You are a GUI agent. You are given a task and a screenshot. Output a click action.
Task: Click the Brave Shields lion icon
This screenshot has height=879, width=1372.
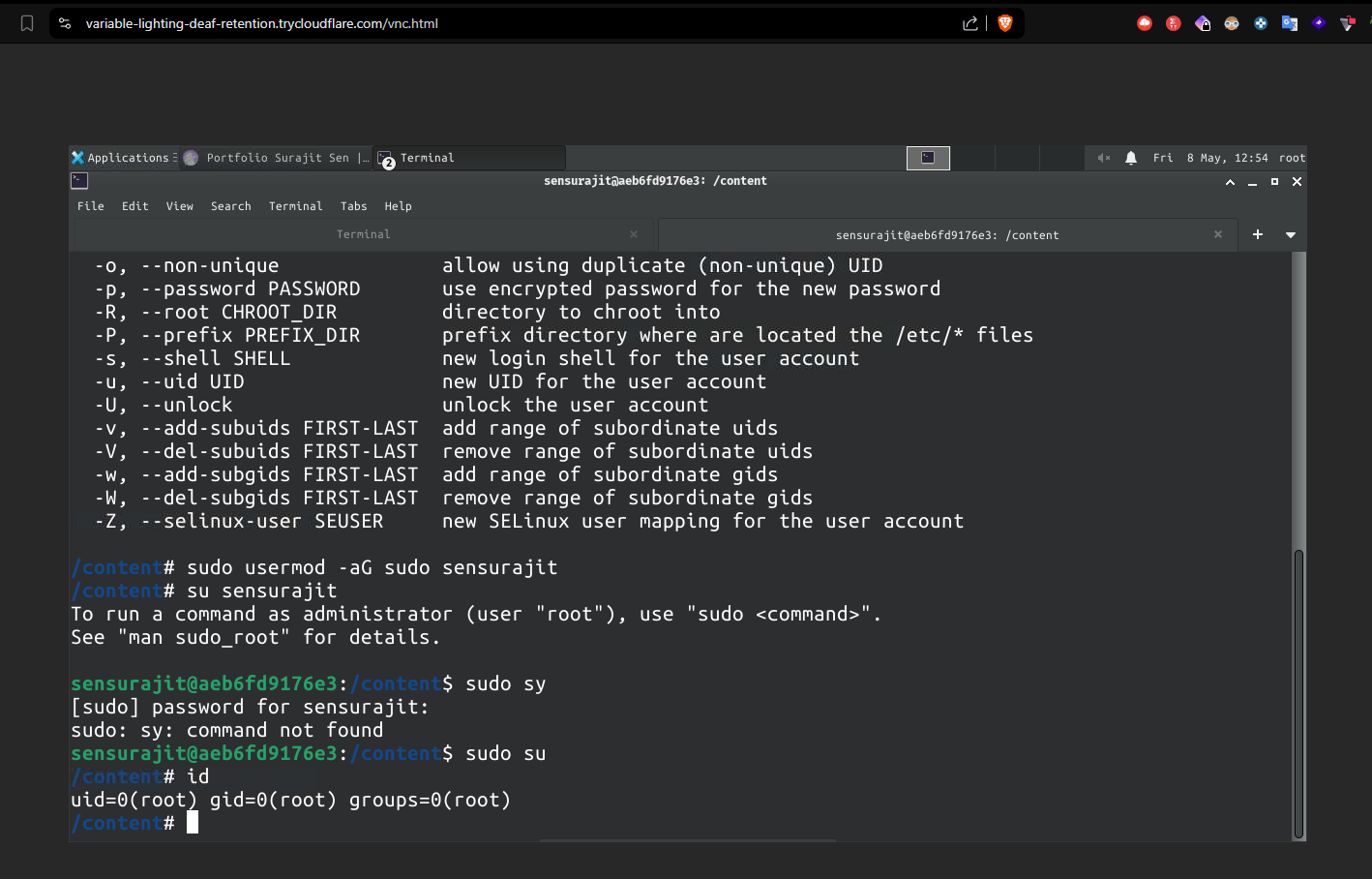(x=1005, y=23)
